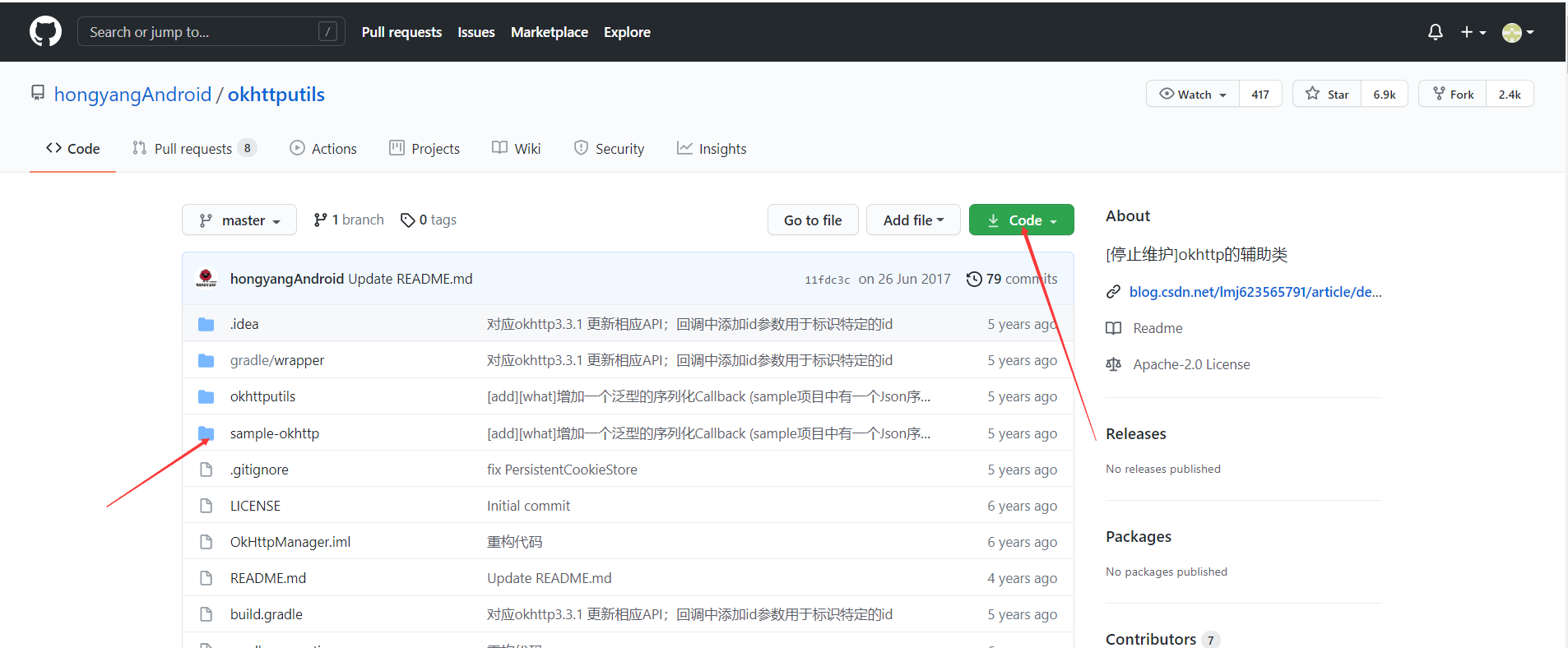
Task: Open Explore in the top navigation
Action: (x=627, y=32)
